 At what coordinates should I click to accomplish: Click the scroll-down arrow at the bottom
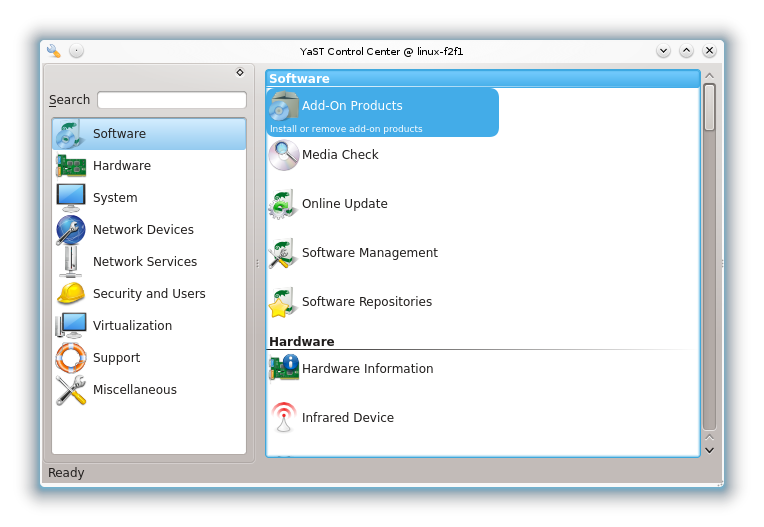point(709,451)
